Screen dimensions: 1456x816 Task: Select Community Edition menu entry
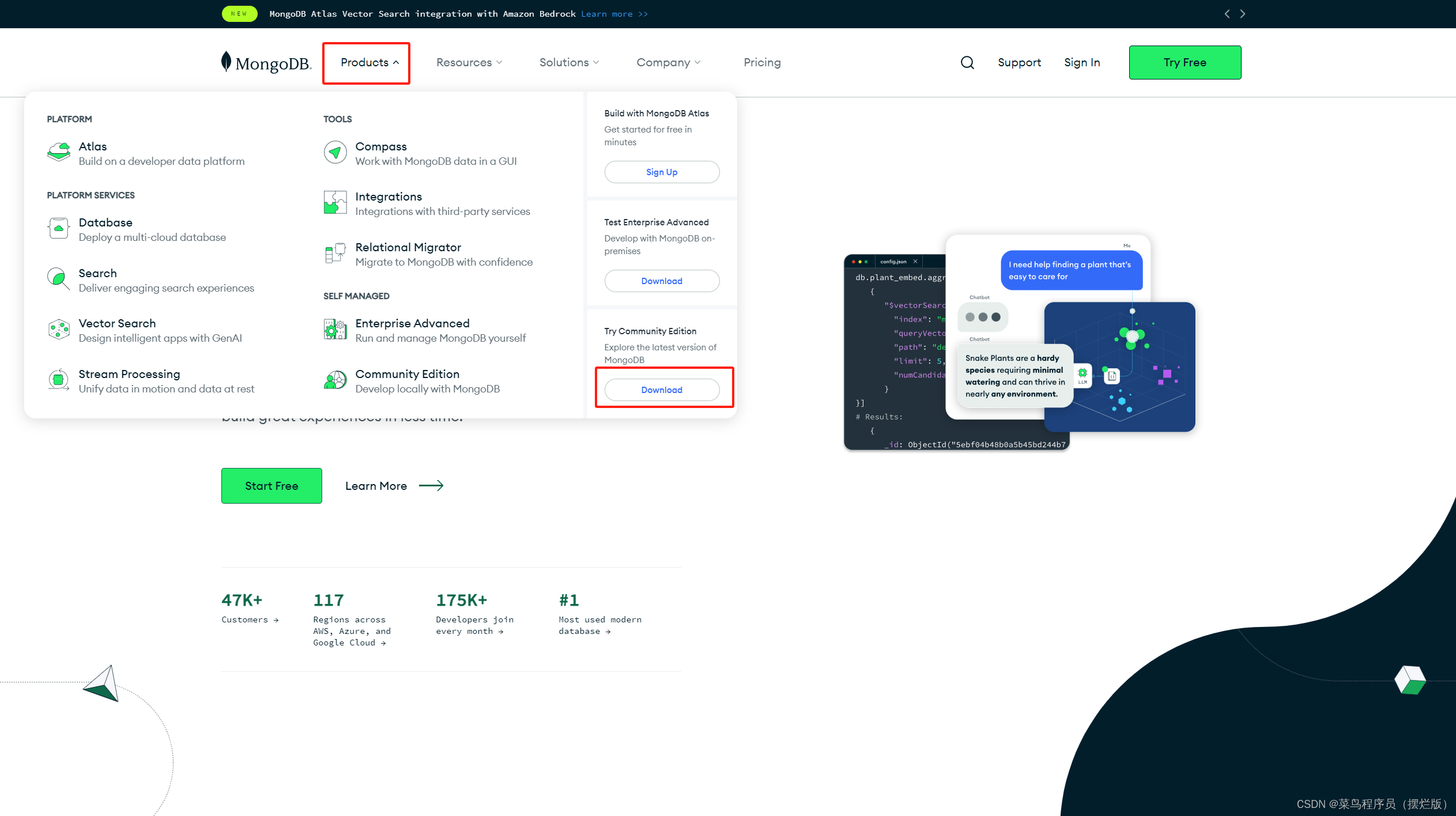[407, 375]
